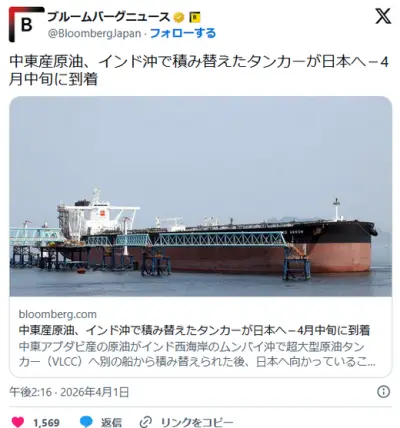400x428 pixels.
Task: Open the bloomberg.com domain link
Action: click(58, 314)
